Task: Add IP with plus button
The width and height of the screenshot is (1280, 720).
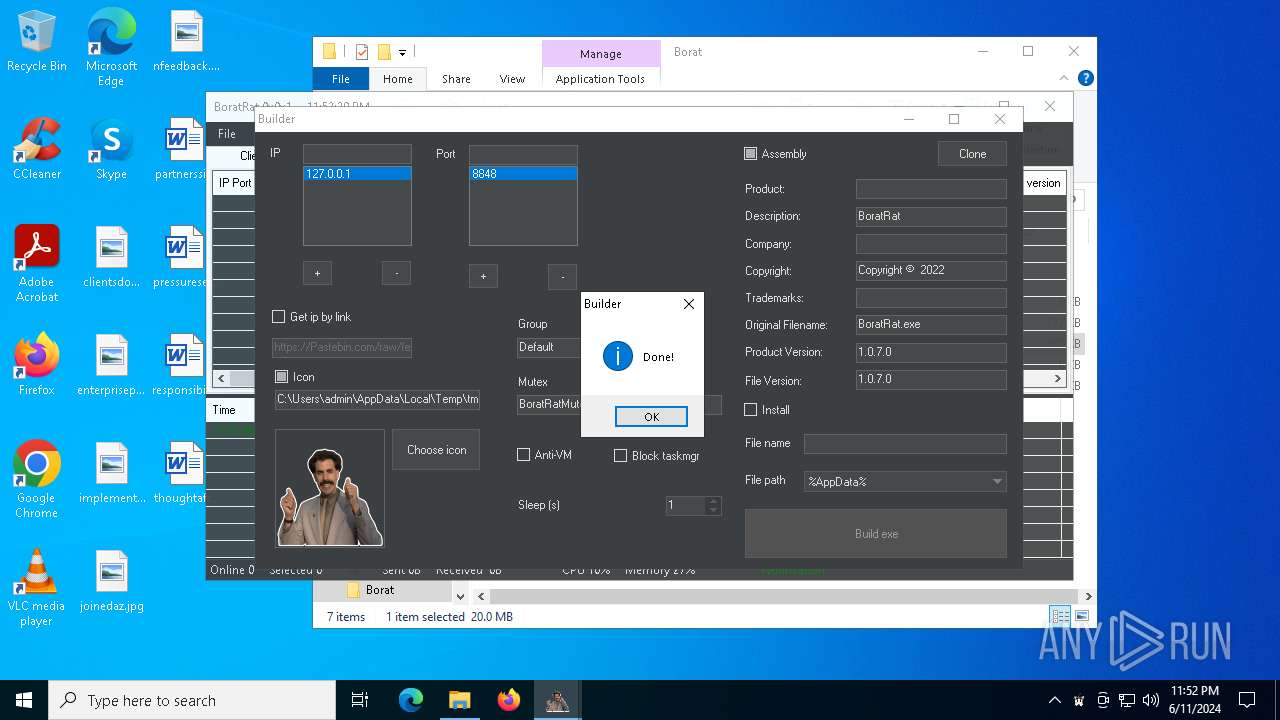Action: [317, 273]
